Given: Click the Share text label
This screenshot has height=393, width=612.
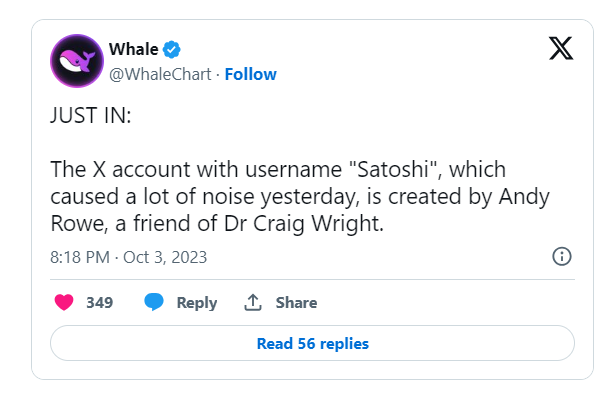Looking at the screenshot, I should pos(296,302).
